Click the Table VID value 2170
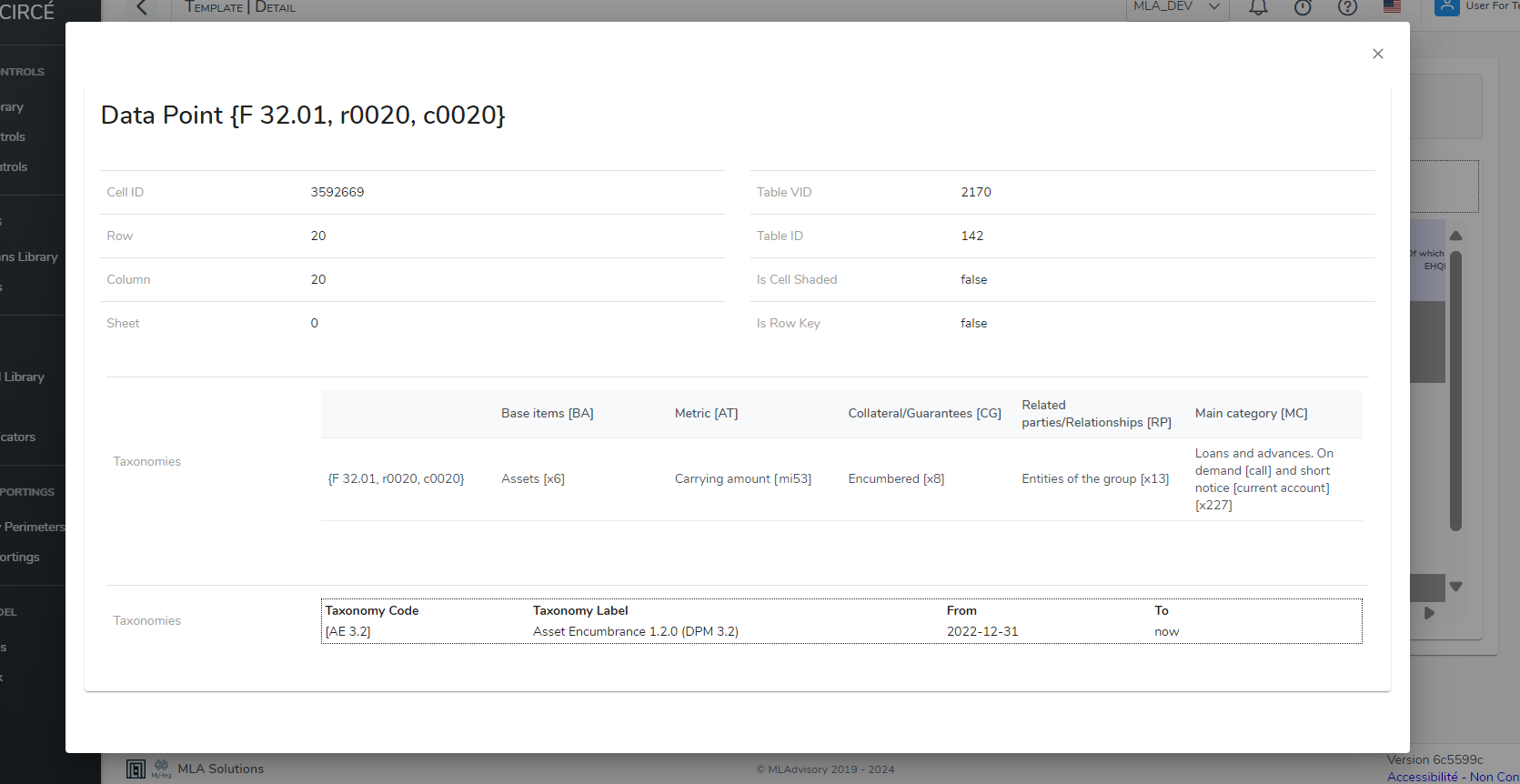The image size is (1520, 784). pos(976,192)
